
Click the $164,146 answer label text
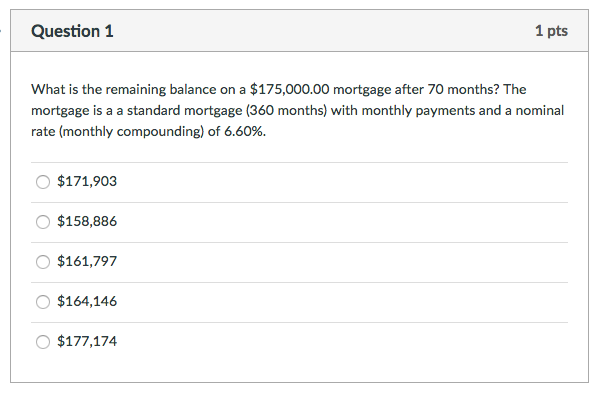[x=87, y=301]
